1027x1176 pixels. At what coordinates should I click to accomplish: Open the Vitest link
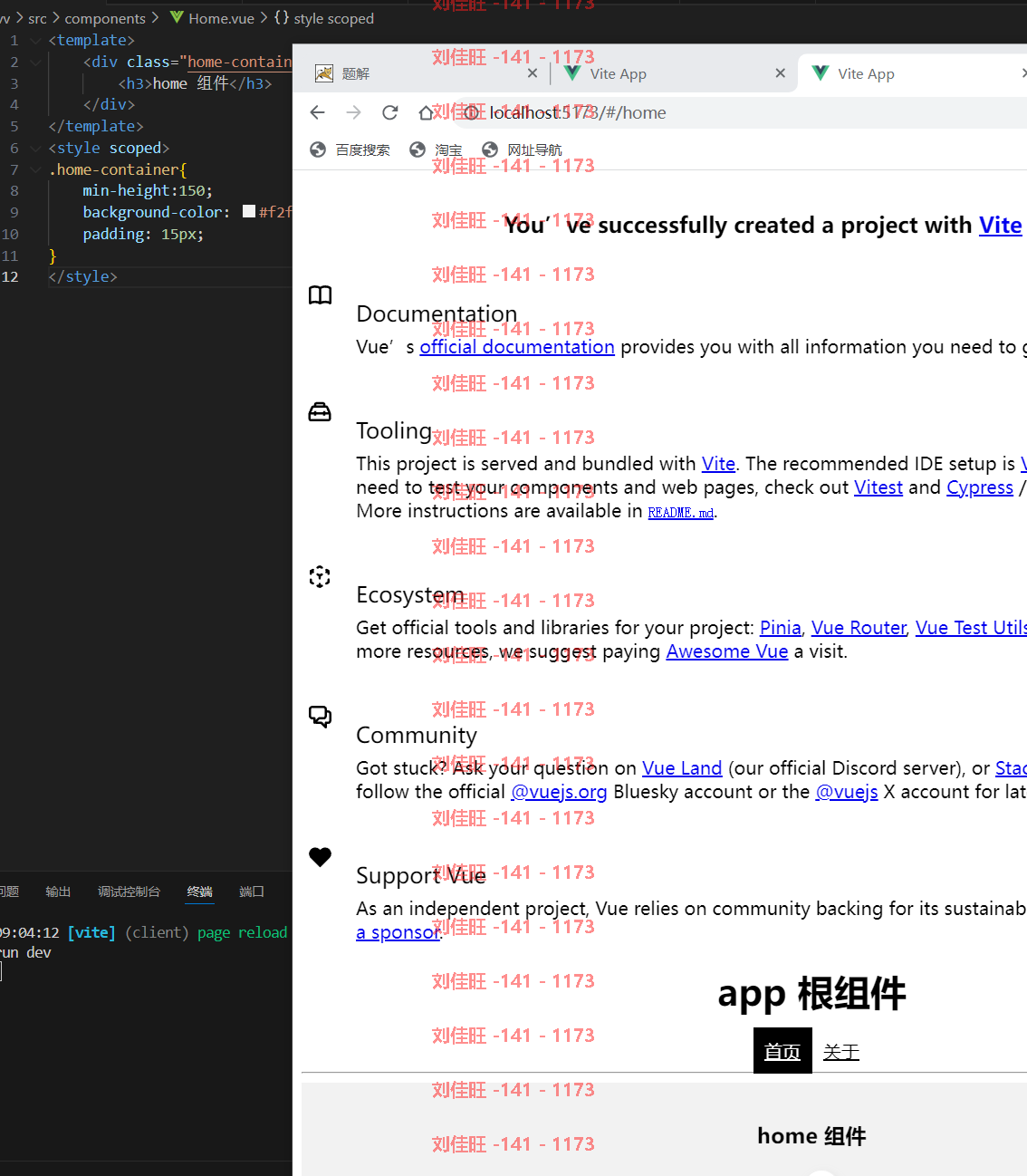coord(878,487)
